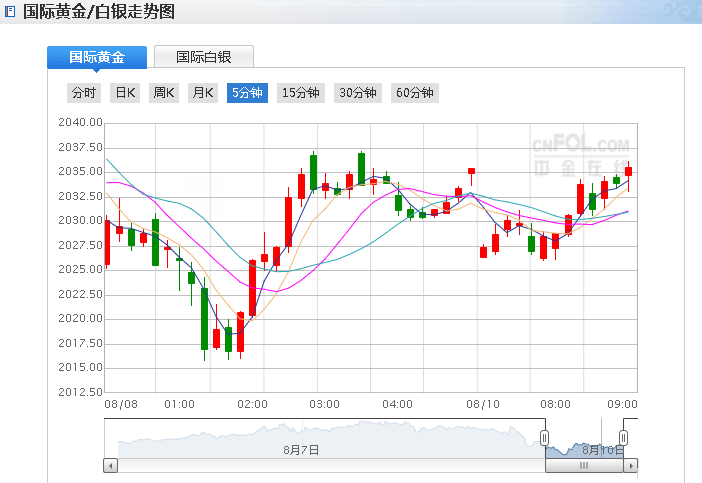
Task: Select the 5分钟 interval
Action: (247, 93)
